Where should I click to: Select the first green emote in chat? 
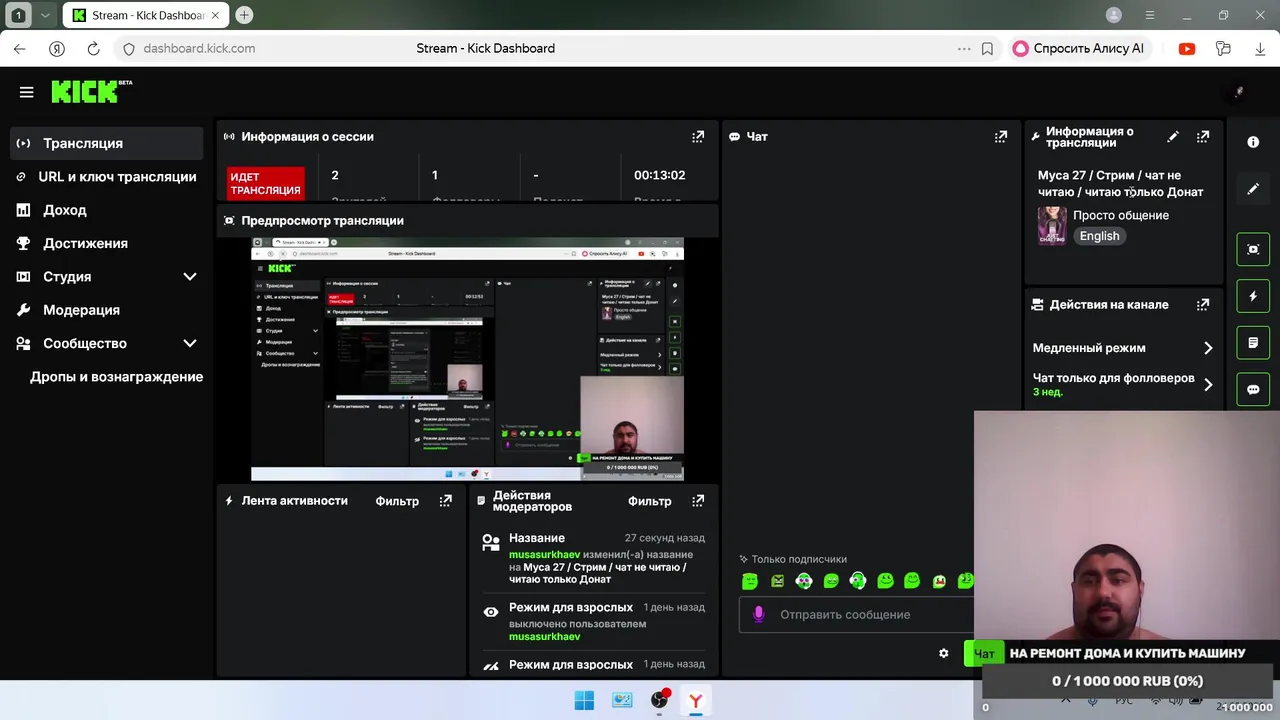pos(750,581)
